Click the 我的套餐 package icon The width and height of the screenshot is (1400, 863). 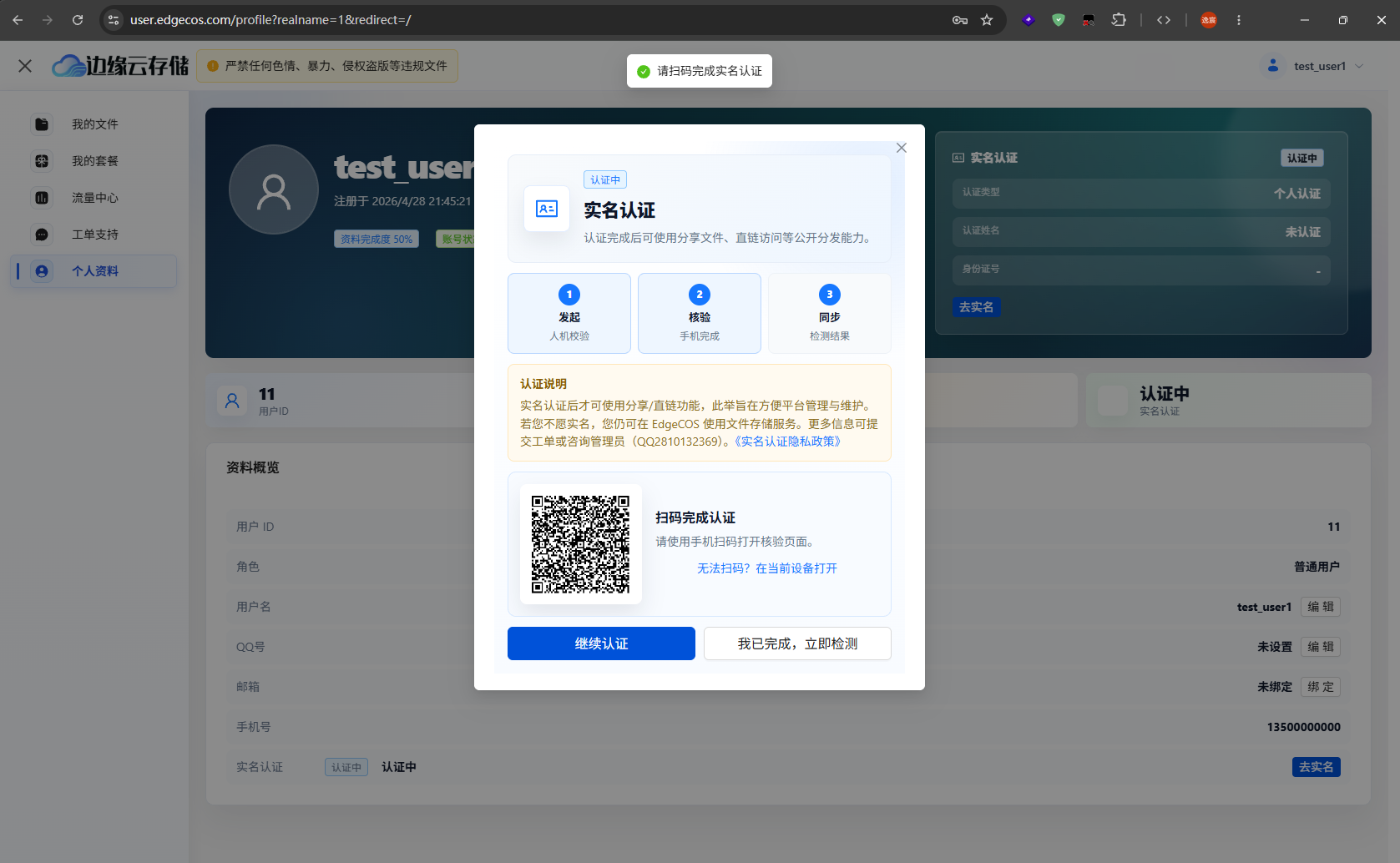click(42, 161)
